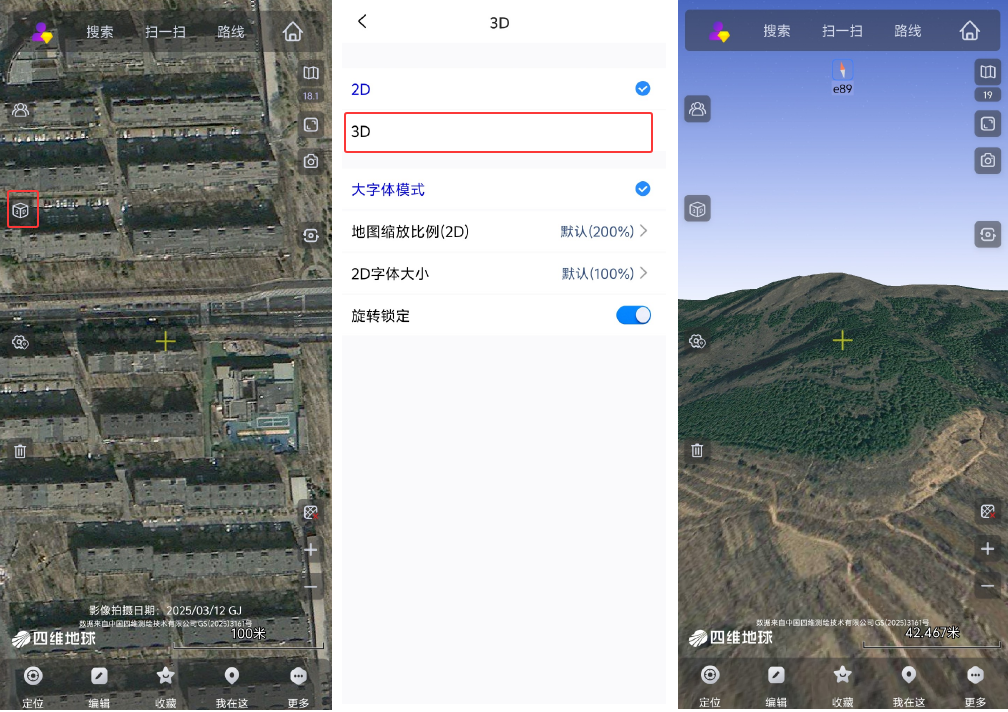Tap measure grid icon in left screen

(310, 513)
